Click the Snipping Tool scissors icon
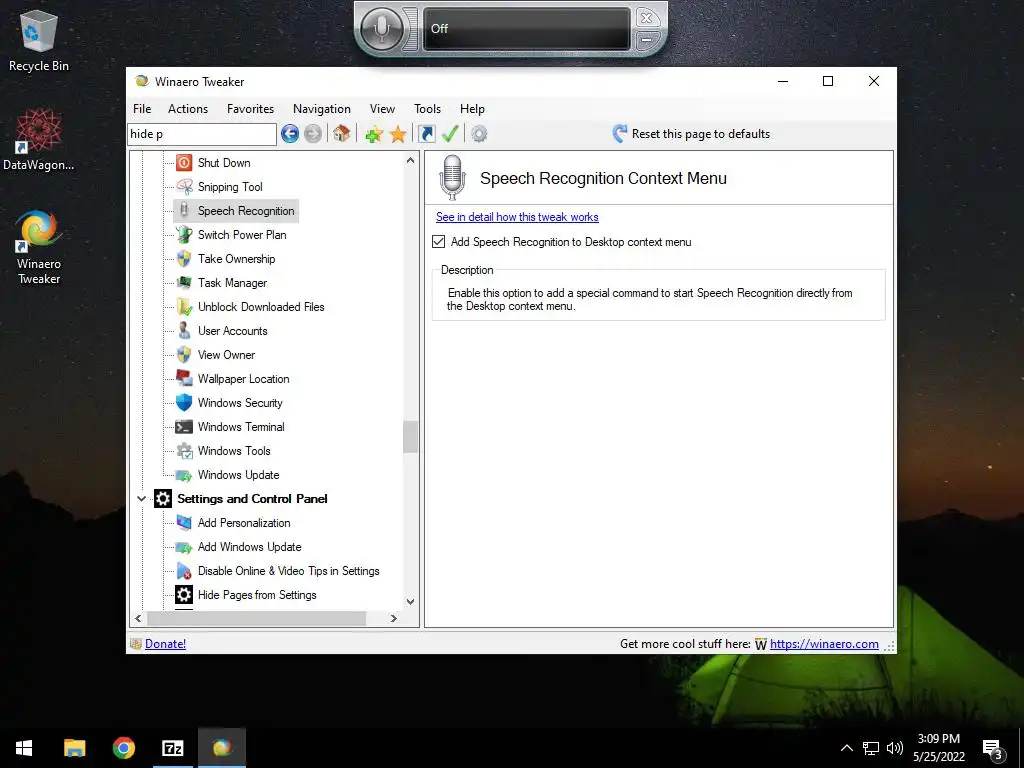1024x768 pixels. [184, 187]
